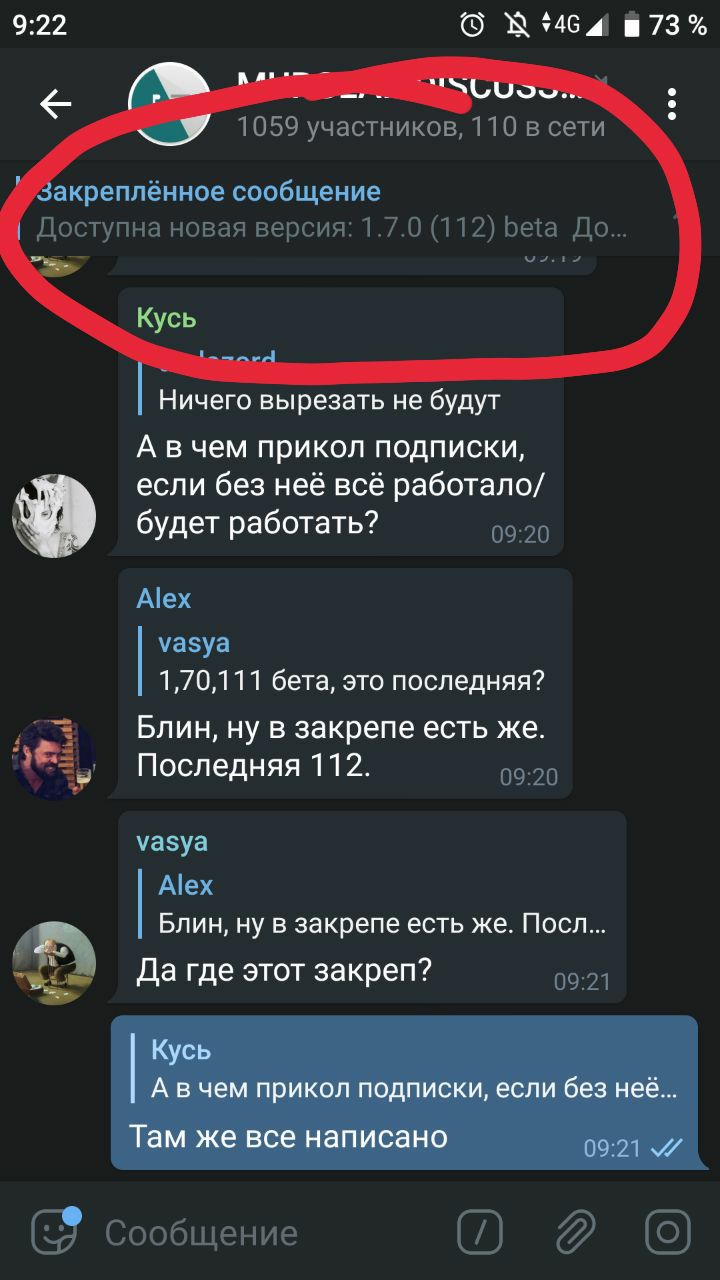
Task: Focus the Сообщение input field
Action: click(x=270, y=1233)
